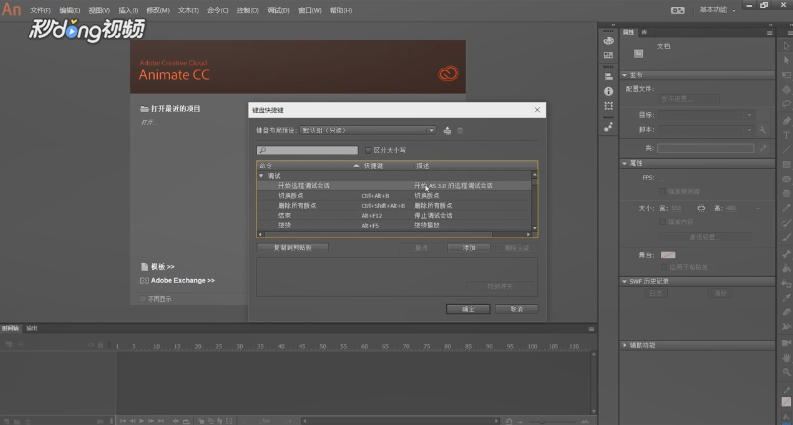Toggle 缩放帧间距 checkbox under FPS
The width and height of the screenshot is (793, 425).
coord(663,192)
